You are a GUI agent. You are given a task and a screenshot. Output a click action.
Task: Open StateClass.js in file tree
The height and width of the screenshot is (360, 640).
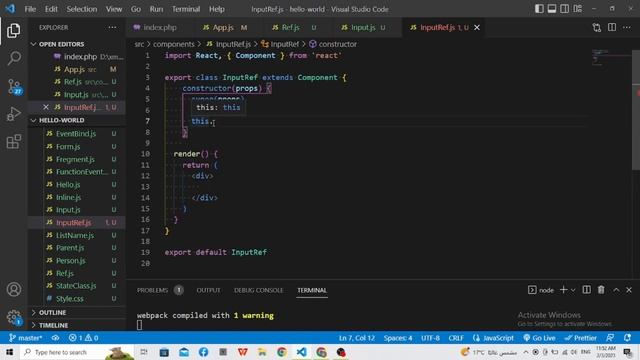[x=77, y=286]
